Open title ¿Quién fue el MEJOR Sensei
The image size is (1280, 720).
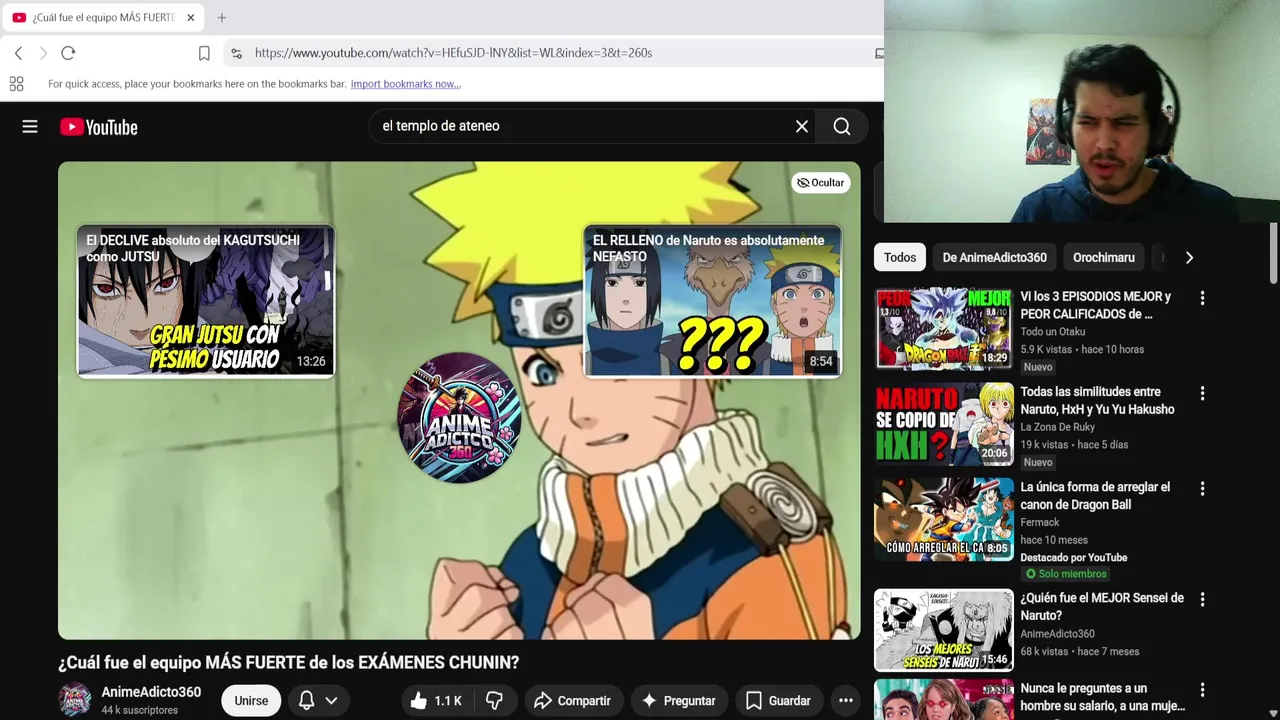point(1102,606)
